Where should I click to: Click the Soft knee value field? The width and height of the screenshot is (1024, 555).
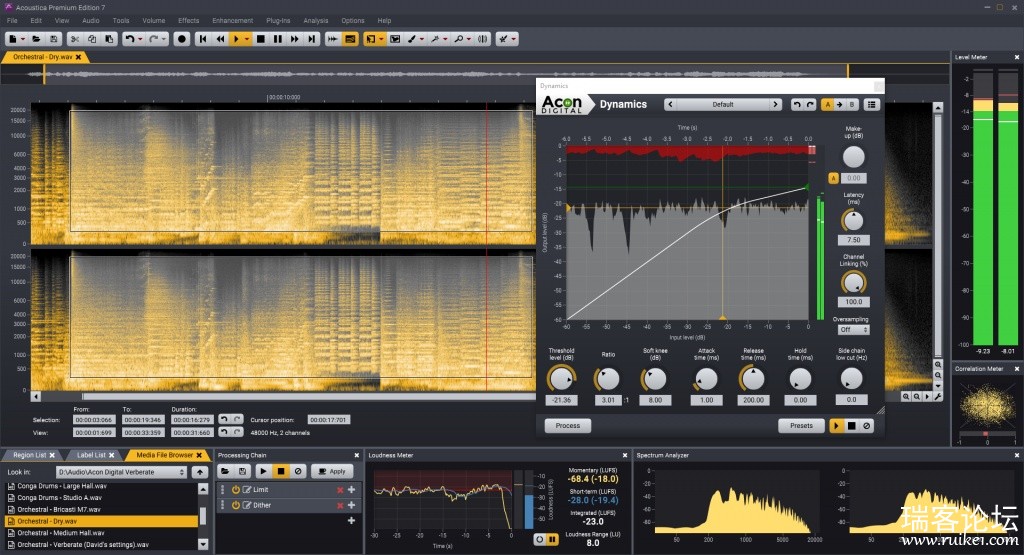(655, 400)
